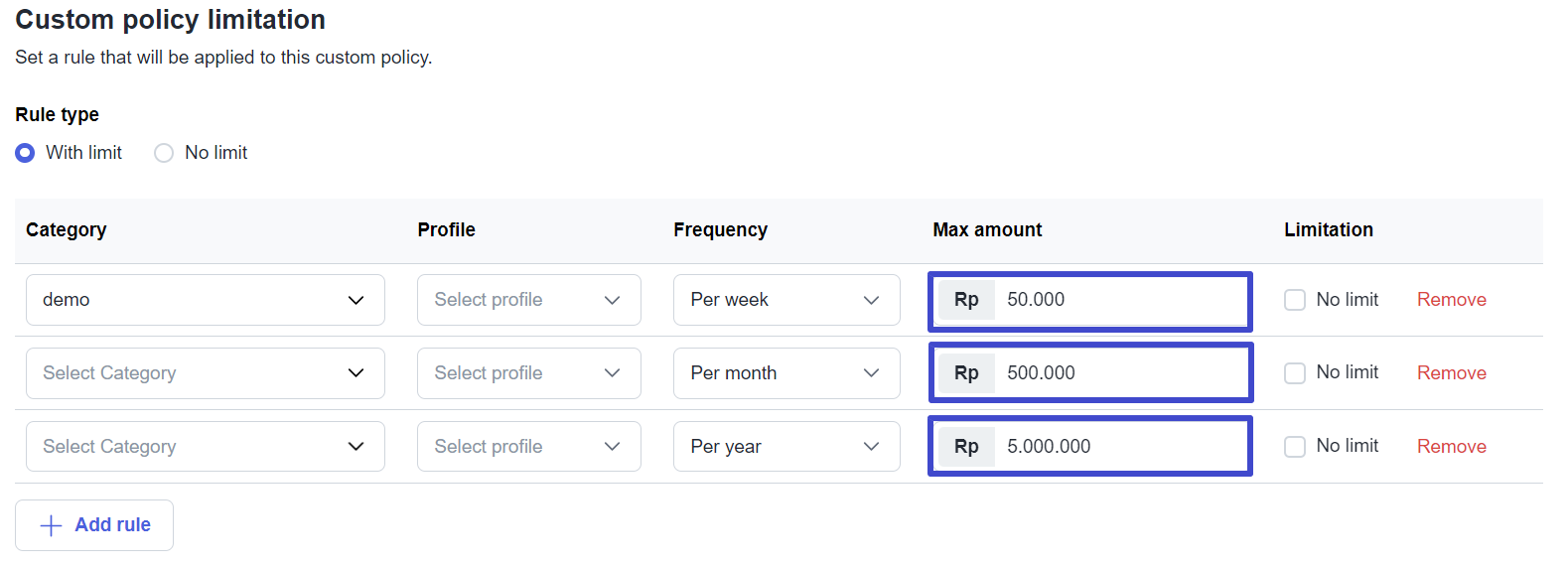Click the 50.000 max amount field
The image size is (1568, 568).
(1117, 300)
